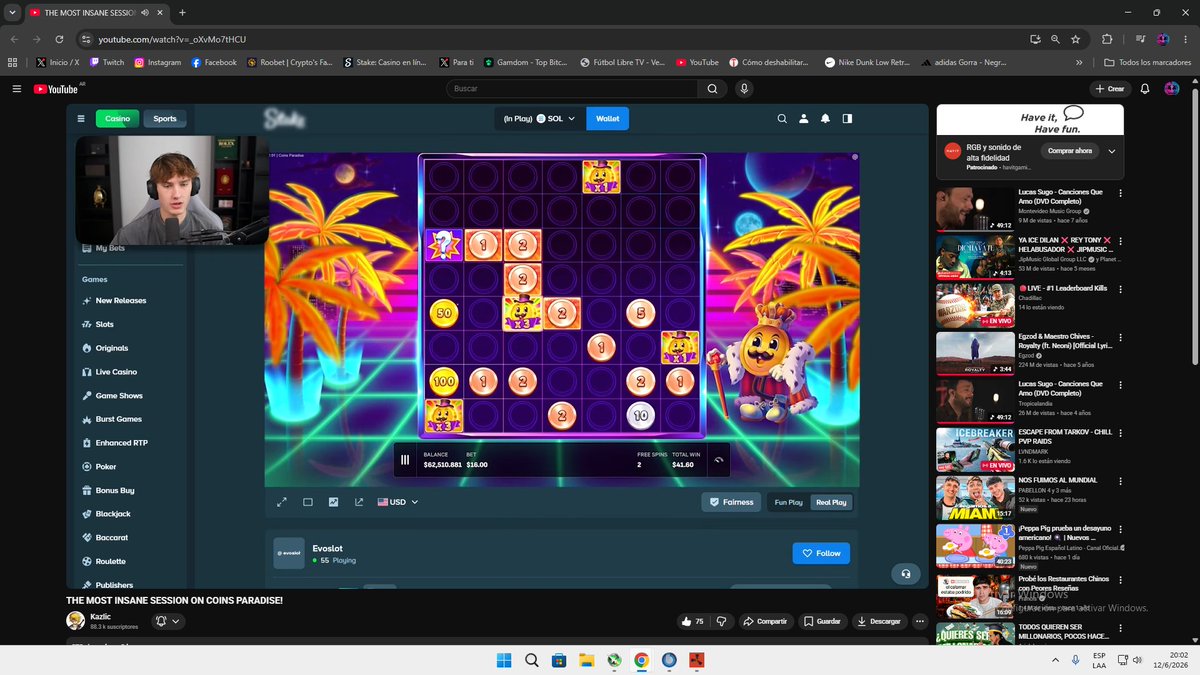Open File Explorer from the taskbar
1200x675 pixels.
(x=587, y=660)
